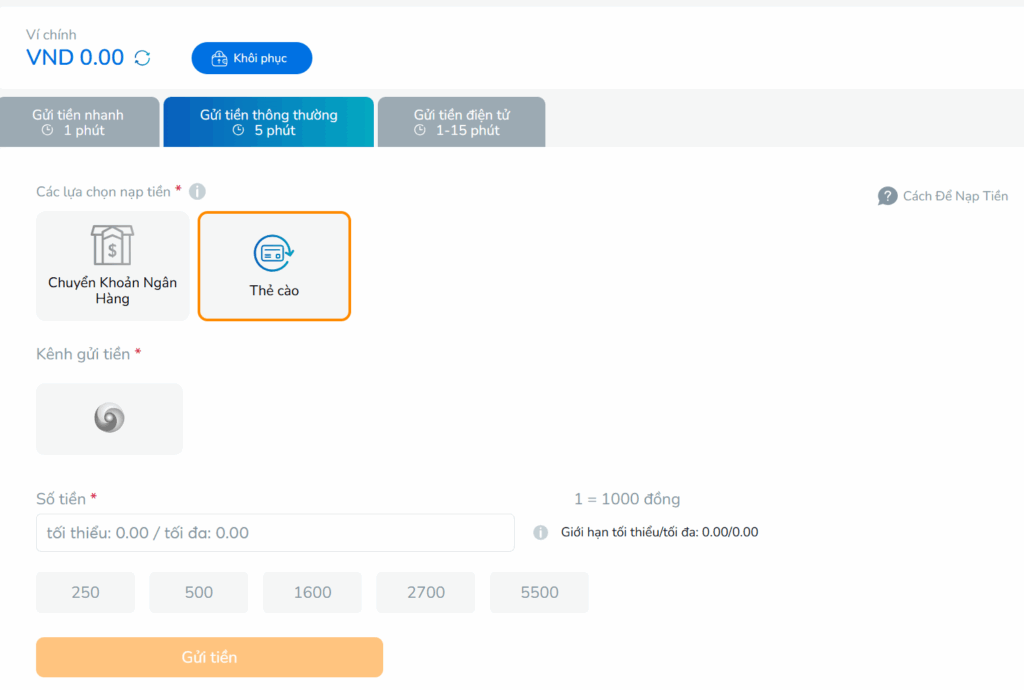The height and width of the screenshot is (690, 1024).
Task: Open Cách Để Nạp Tiền help link
Action: click(942, 196)
